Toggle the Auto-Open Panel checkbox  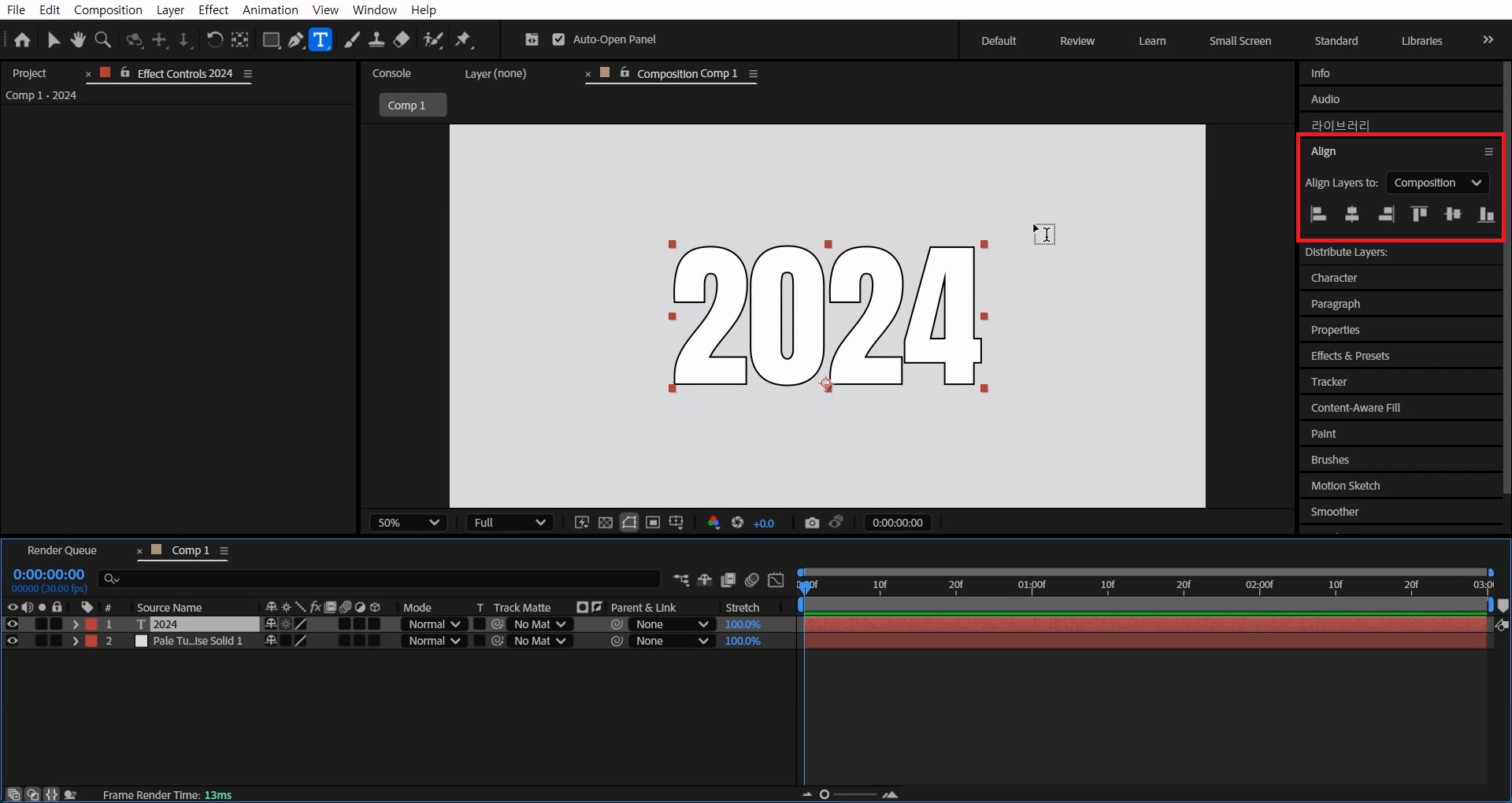558,39
